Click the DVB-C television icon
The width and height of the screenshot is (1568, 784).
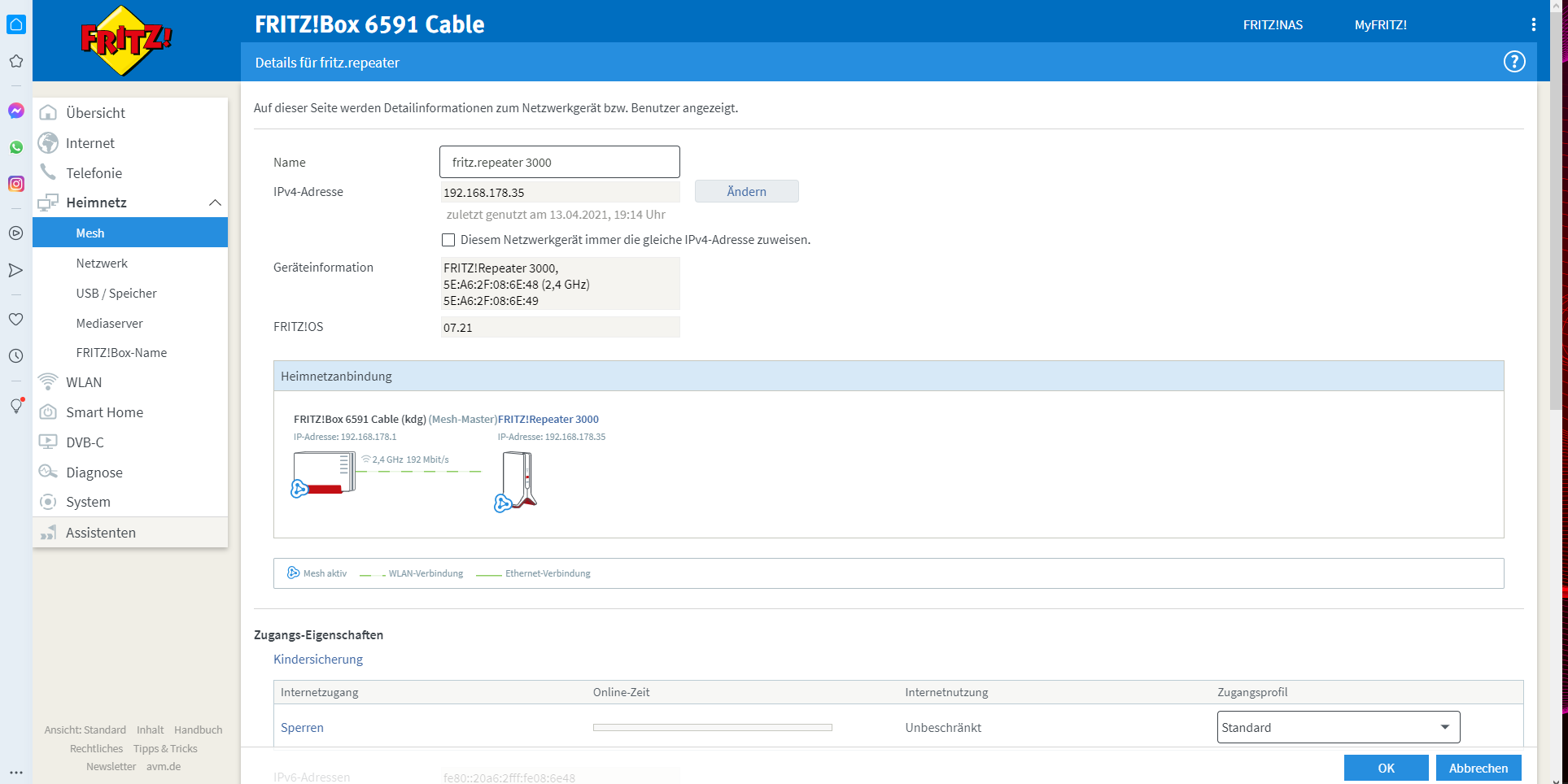point(49,442)
